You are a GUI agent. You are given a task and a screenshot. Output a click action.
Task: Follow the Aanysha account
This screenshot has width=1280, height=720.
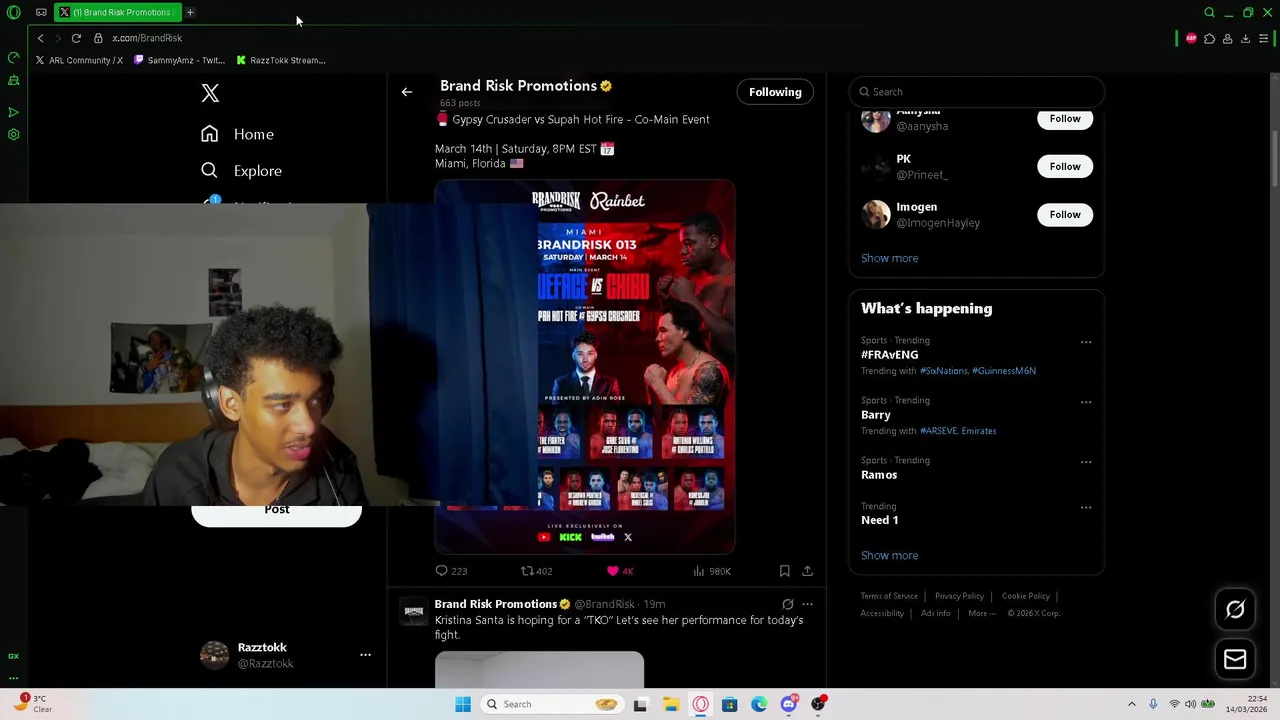[x=1065, y=118]
